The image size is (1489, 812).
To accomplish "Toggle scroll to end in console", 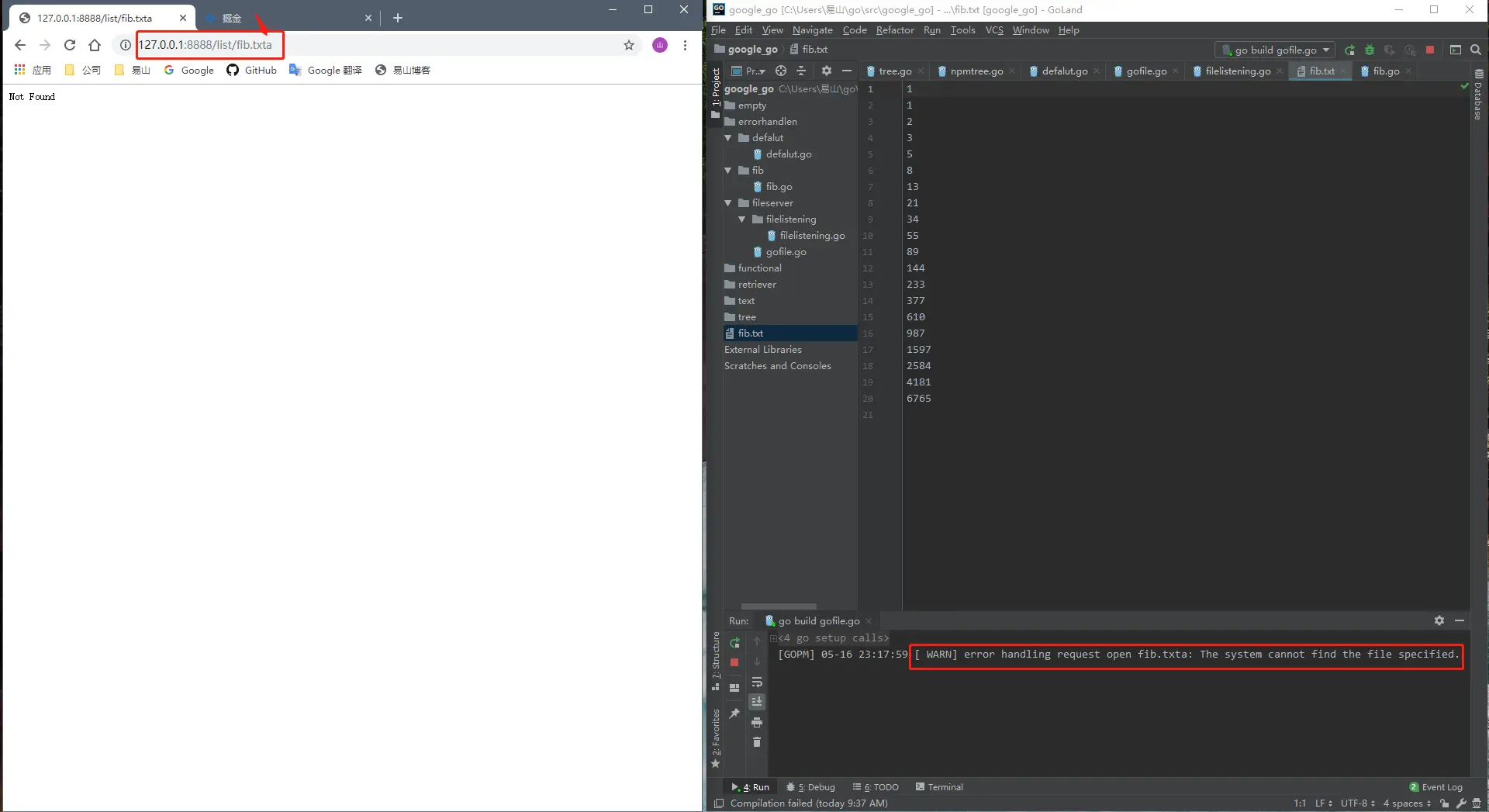I will point(757,702).
